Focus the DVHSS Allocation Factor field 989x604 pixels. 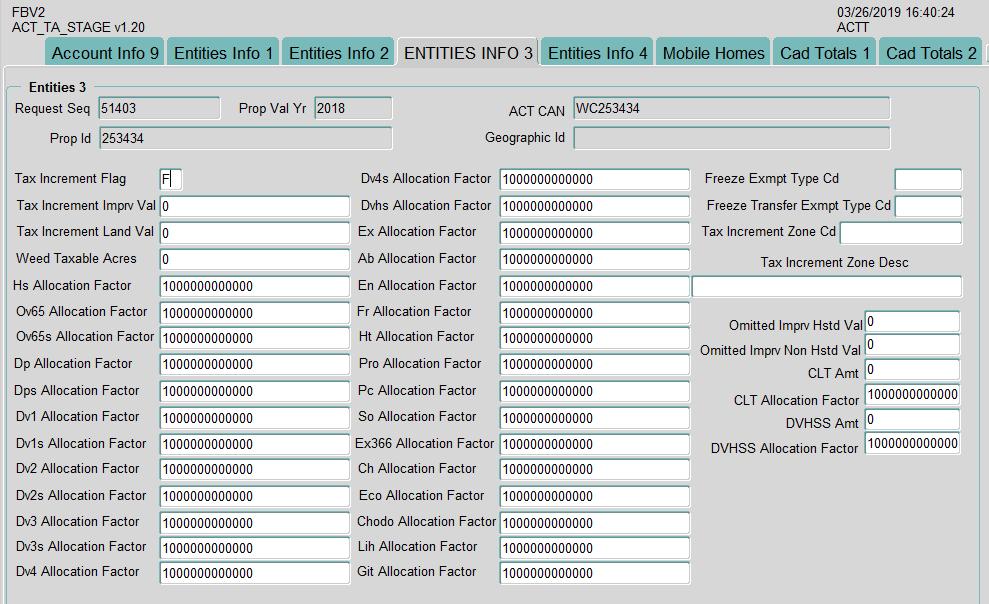(911, 444)
